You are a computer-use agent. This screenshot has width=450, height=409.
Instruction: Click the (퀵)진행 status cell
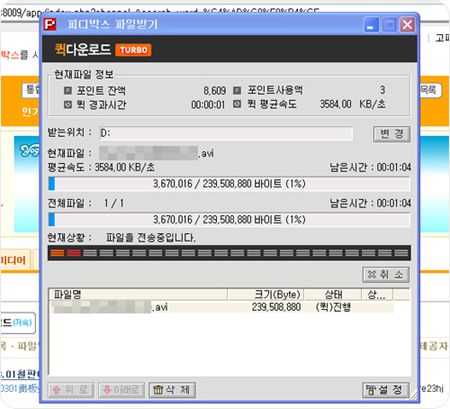click(333, 307)
